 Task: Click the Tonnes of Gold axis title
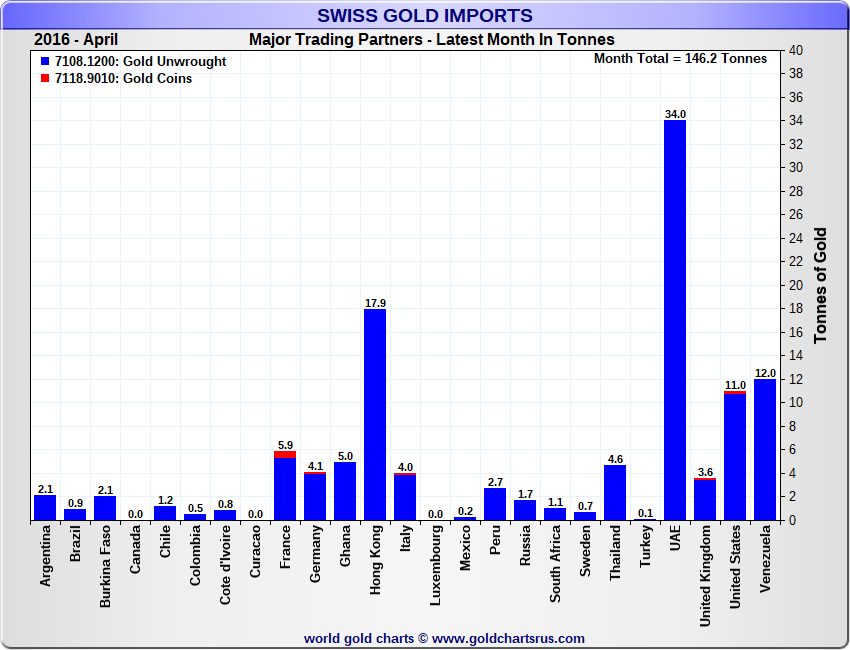(x=820, y=285)
